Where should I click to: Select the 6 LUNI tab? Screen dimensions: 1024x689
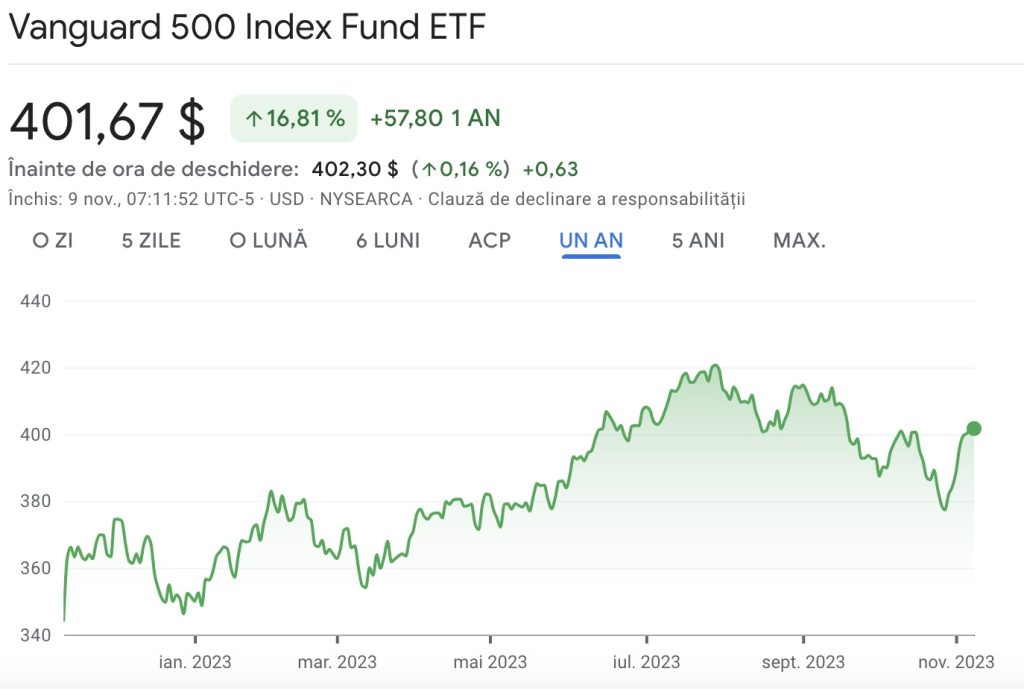point(388,241)
